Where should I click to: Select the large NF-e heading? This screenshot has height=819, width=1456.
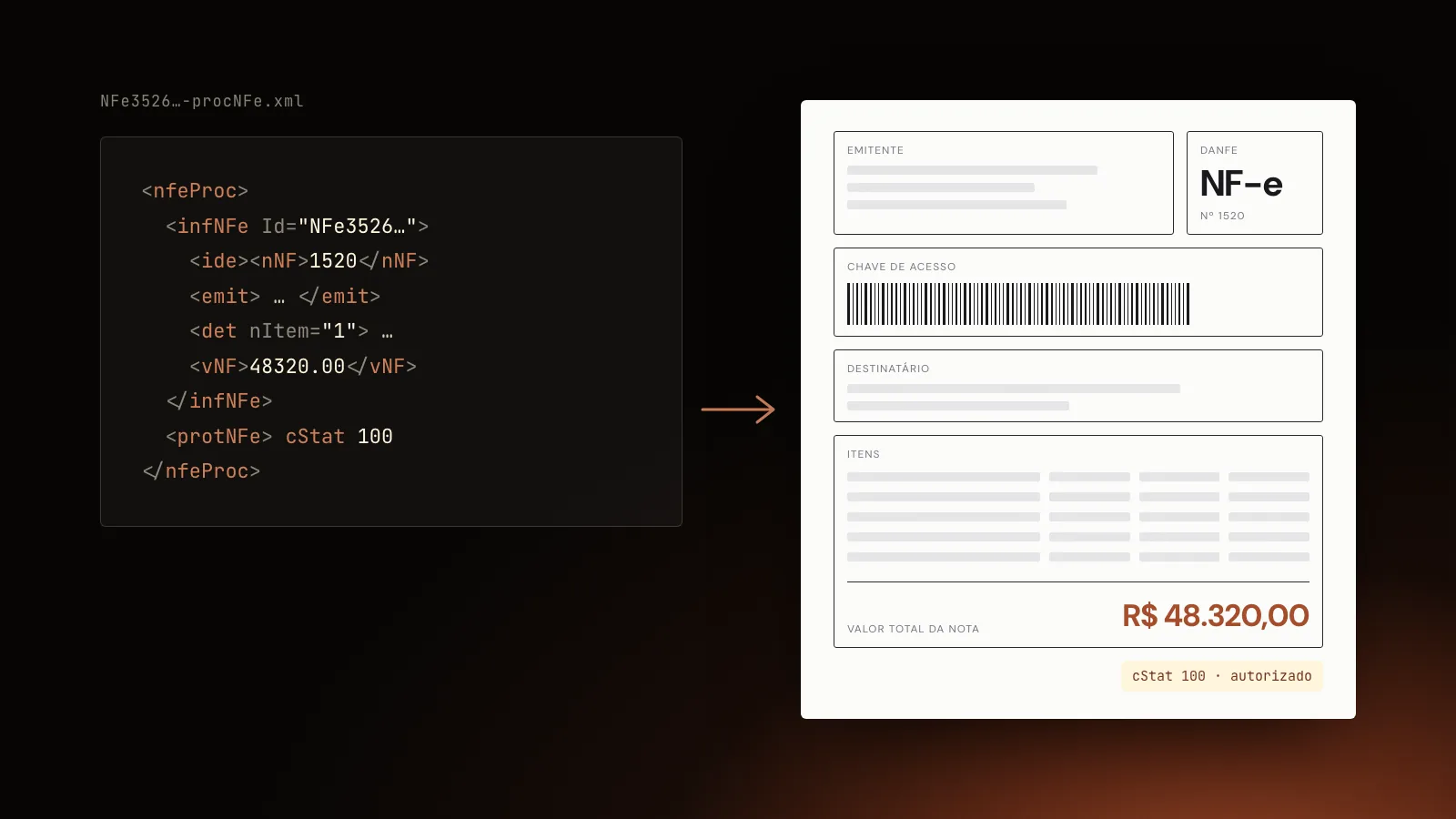click(1241, 184)
